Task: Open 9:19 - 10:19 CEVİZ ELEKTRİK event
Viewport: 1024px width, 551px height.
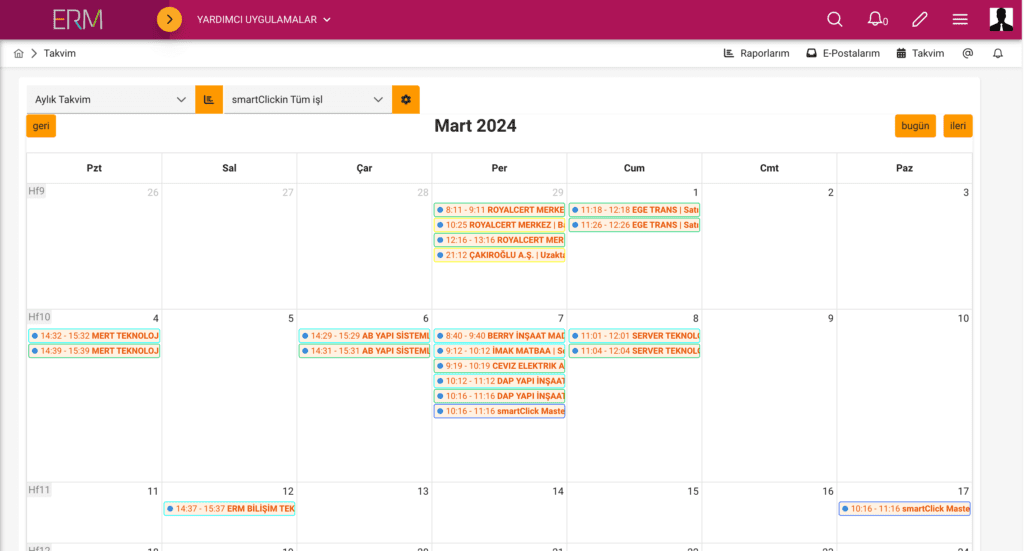Action: click(500, 366)
